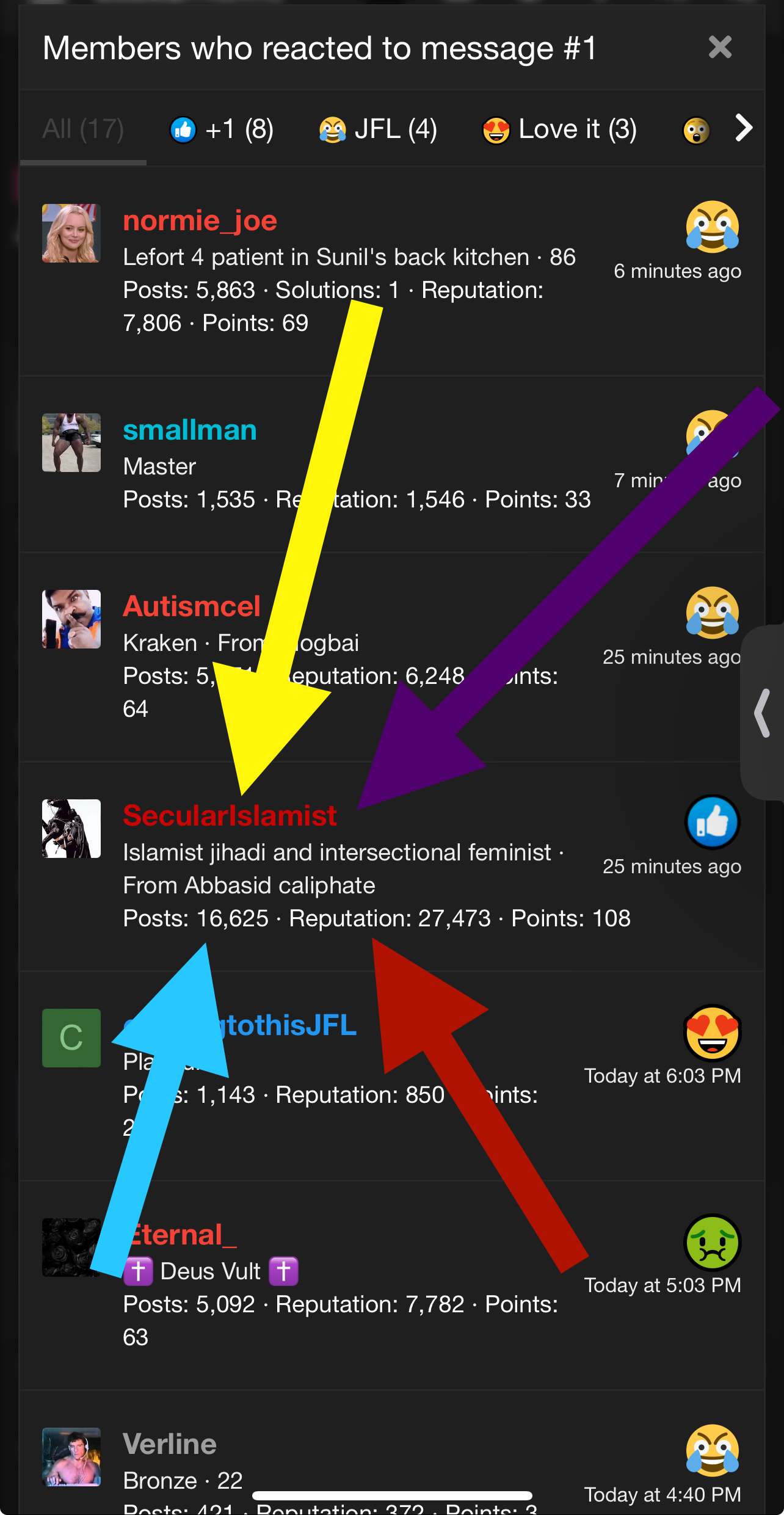
Task: Open normie_joe's profile link
Action: tap(200, 220)
